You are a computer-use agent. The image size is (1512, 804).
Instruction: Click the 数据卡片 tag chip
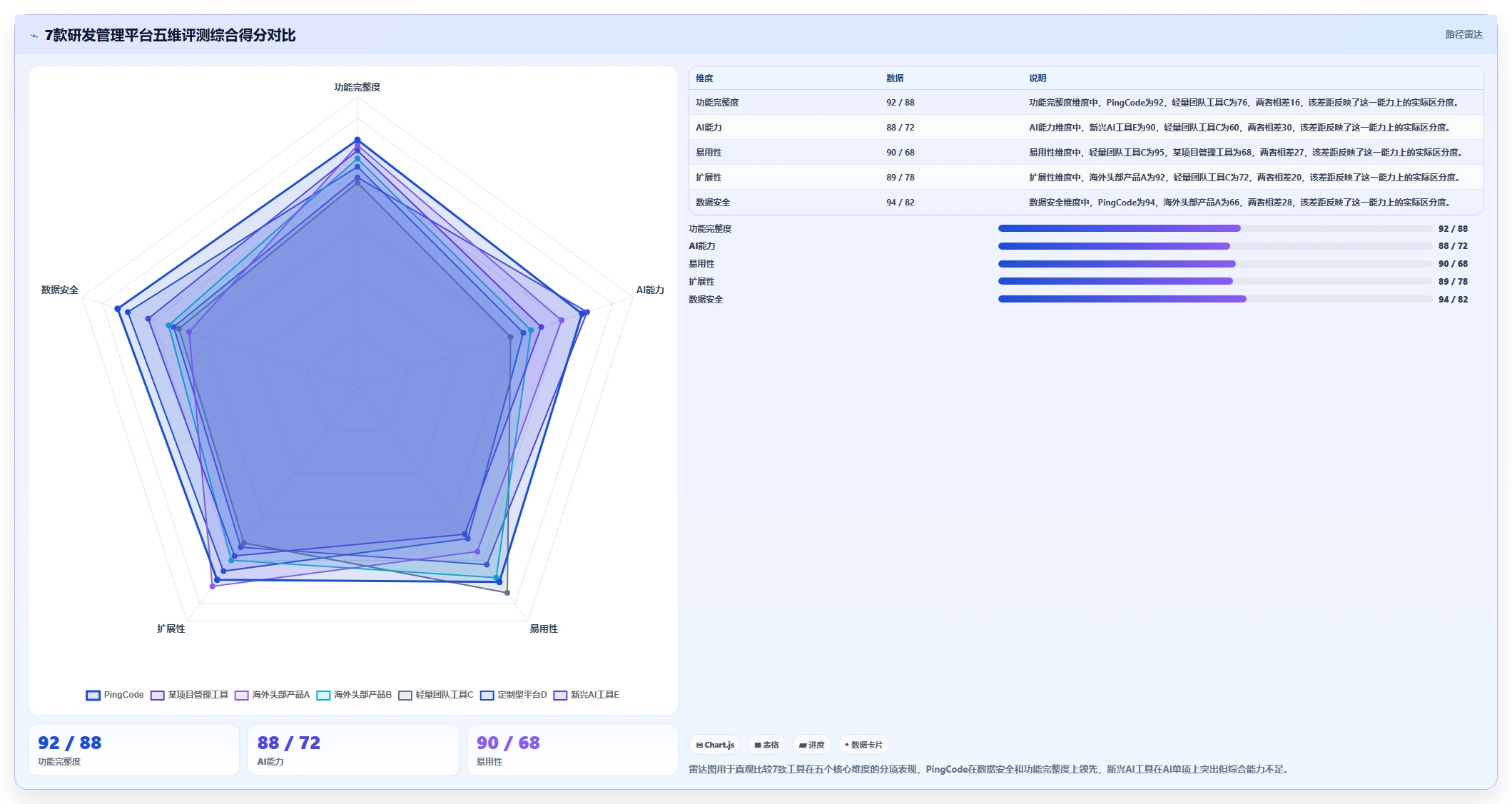[x=863, y=745]
